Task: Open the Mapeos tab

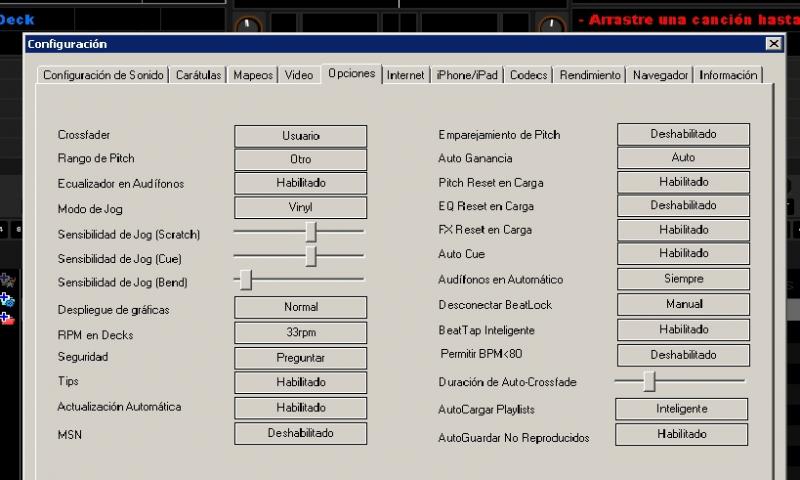Action: pyautogui.click(x=253, y=75)
